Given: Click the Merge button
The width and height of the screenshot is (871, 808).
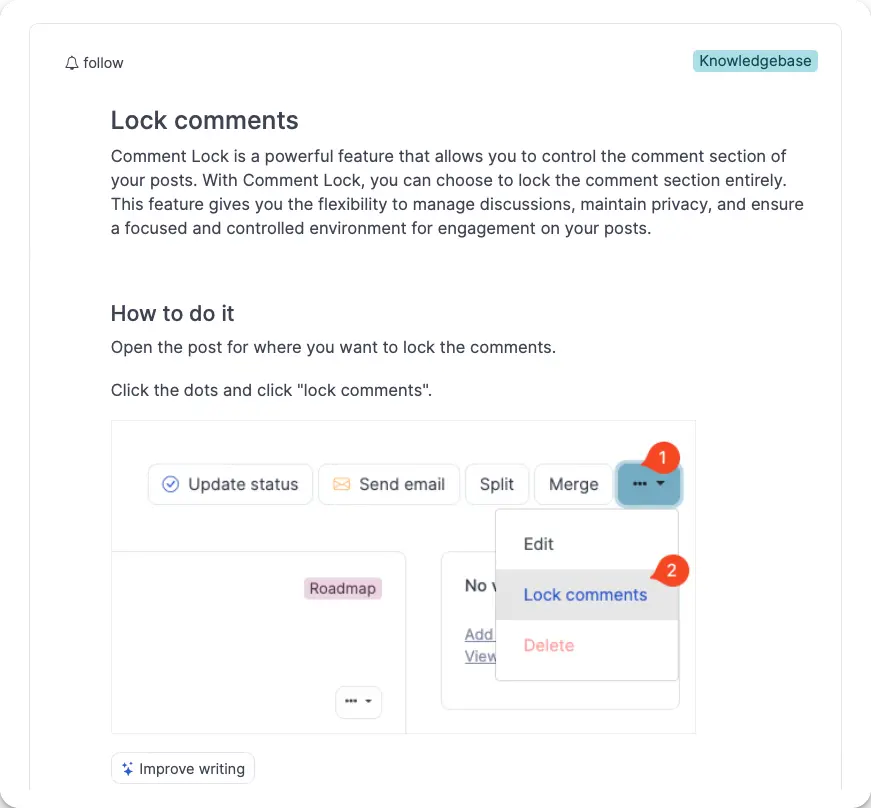Looking at the screenshot, I should tap(573, 484).
